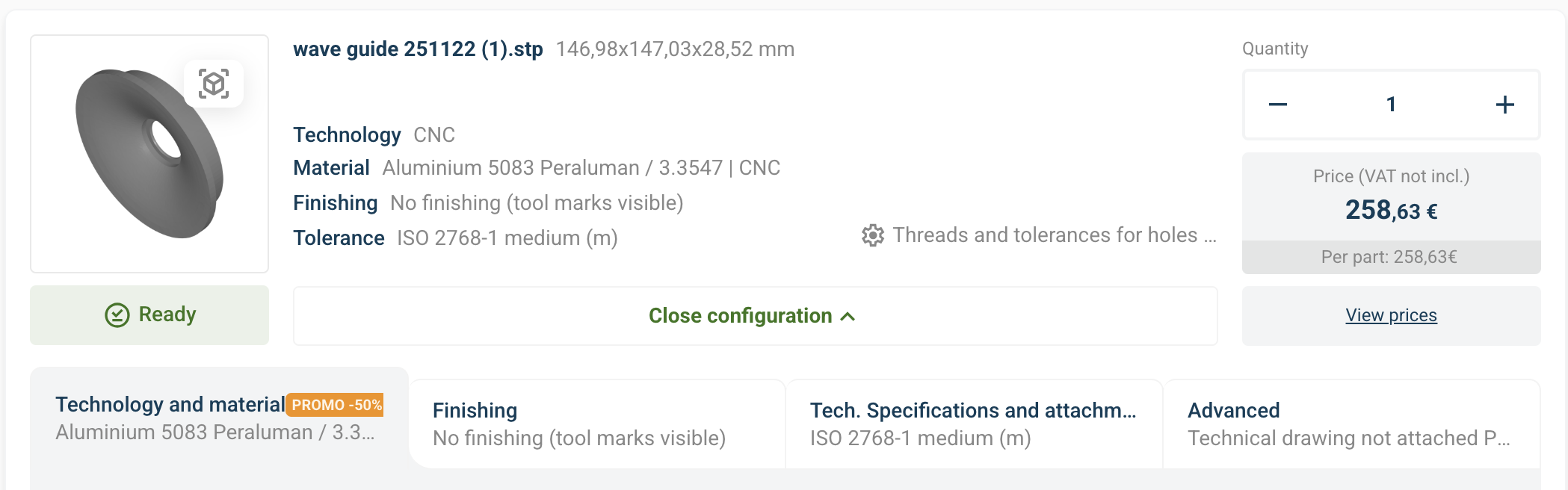
Task: Open Tech. Specifications and attachments tab
Action: pos(973,424)
